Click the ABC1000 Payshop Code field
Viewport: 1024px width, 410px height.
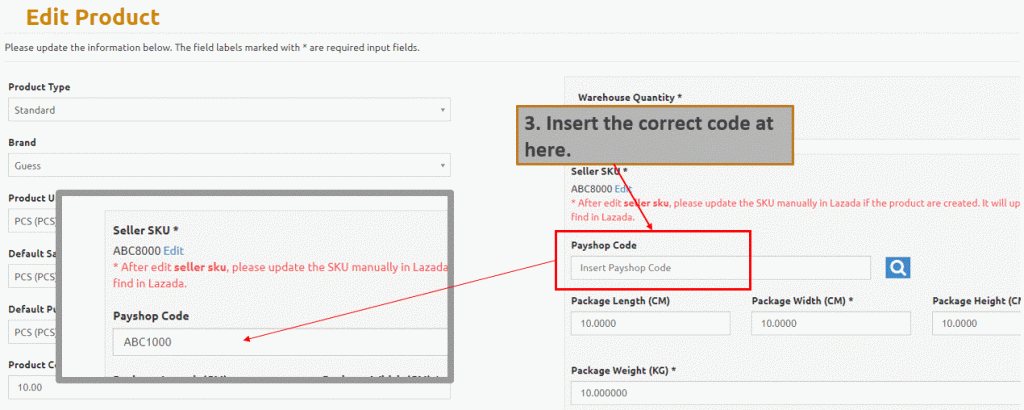tap(281, 341)
